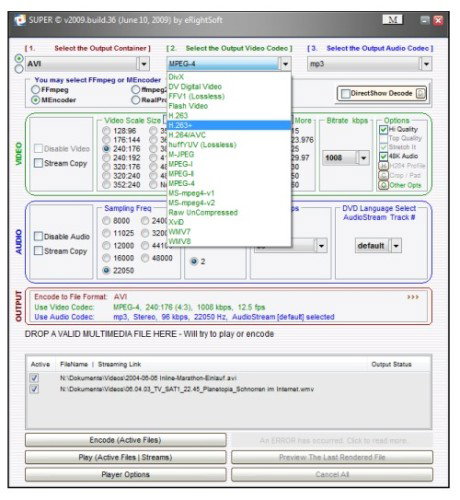Viewport: 460px width, 500px height.
Task: Open the Crop / Pad icon option
Action: tap(383, 175)
